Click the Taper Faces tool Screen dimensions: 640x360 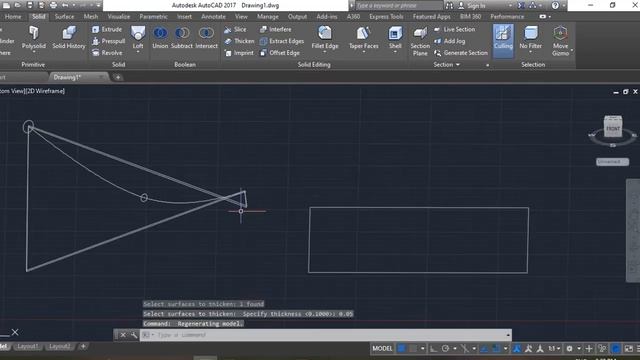[x=363, y=37]
